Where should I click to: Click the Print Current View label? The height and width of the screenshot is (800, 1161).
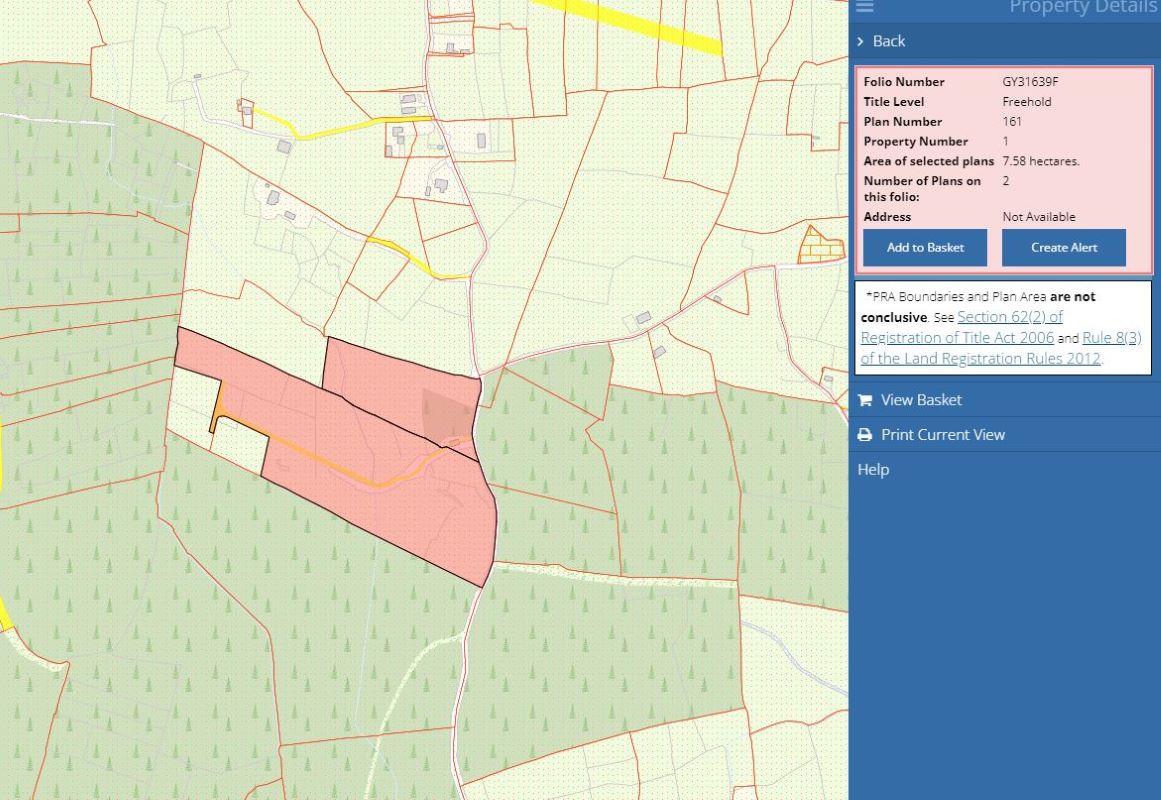click(x=943, y=435)
